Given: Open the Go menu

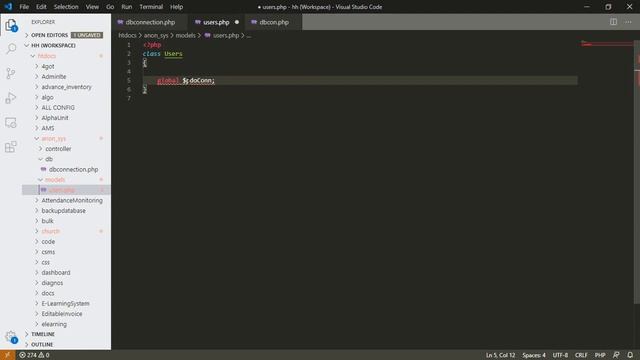Looking at the screenshot, I should pos(110,7).
